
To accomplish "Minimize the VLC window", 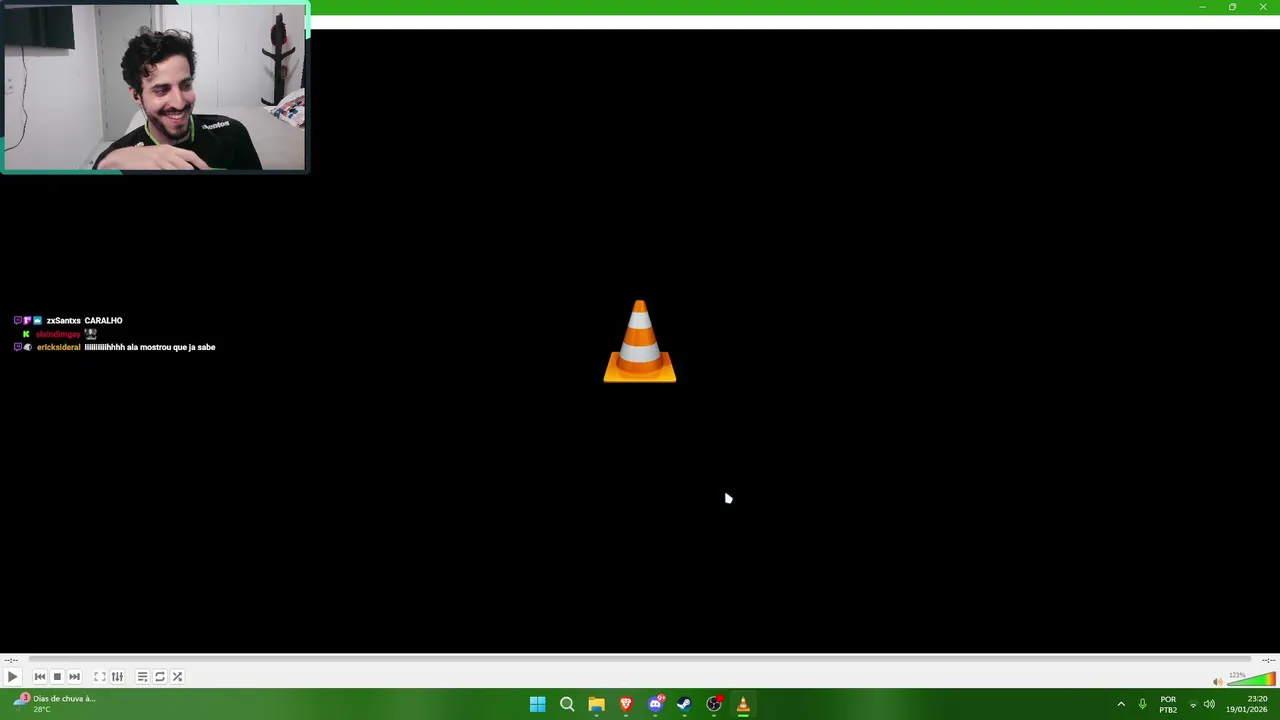I will coord(1202,7).
